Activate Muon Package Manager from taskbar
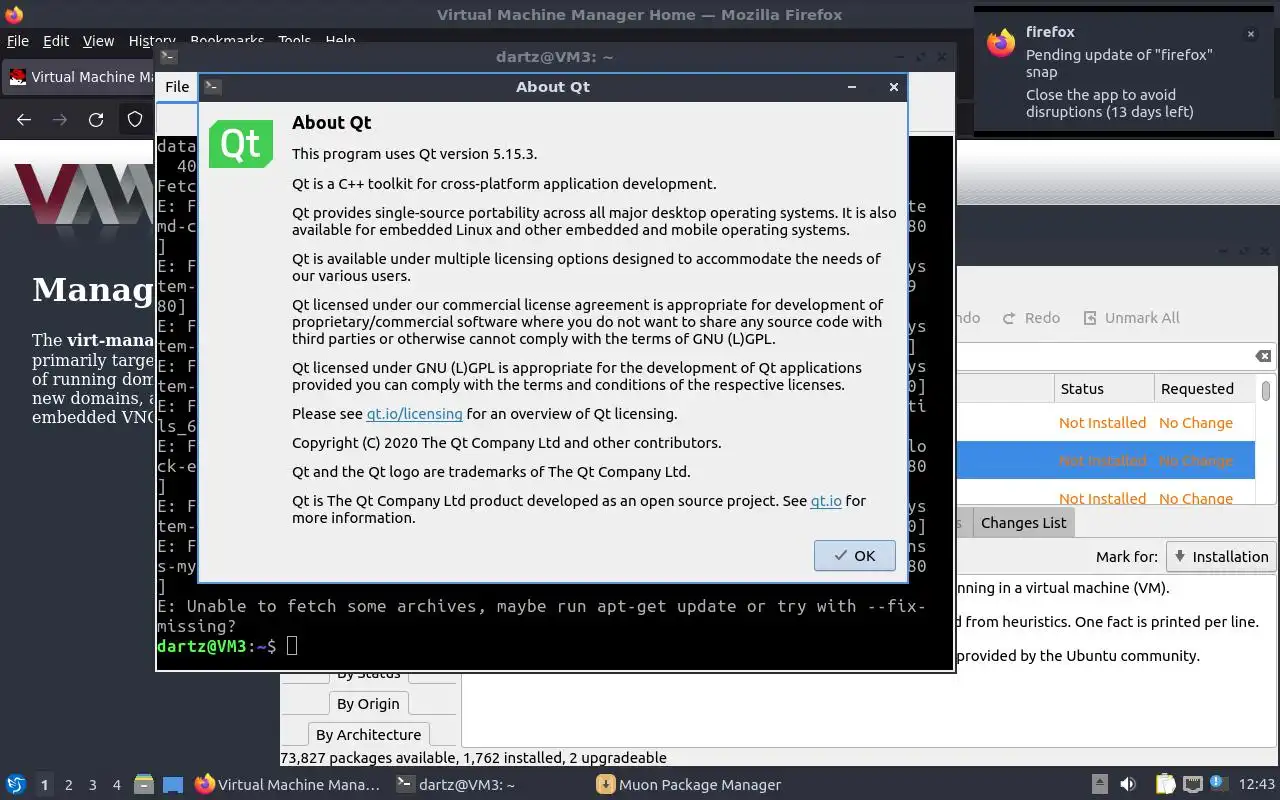1280x800 pixels. (690, 785)
